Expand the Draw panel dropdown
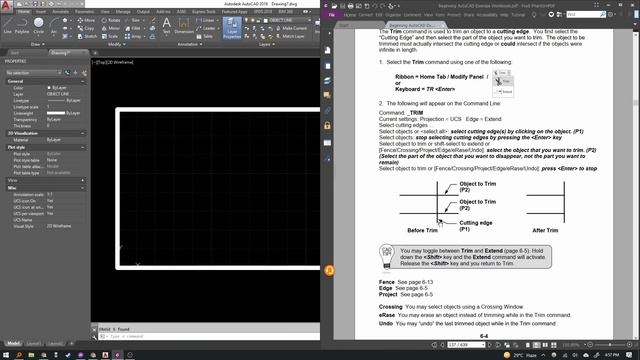The image size is (640, 360). click(x=38, y=44)
